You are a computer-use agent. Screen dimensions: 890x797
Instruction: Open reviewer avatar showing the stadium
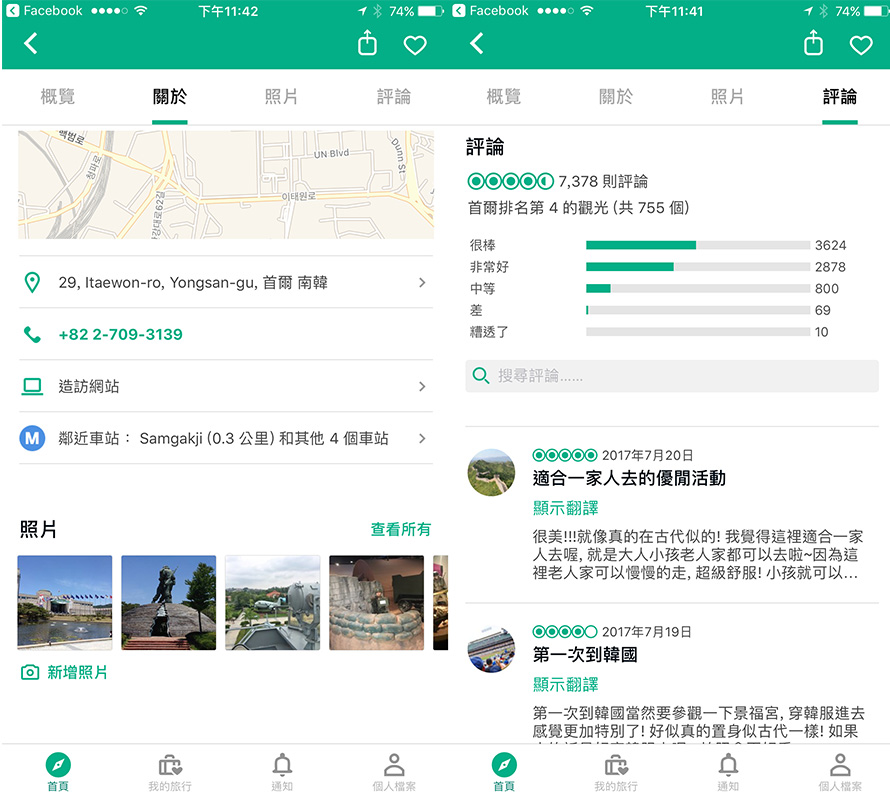(492, 649)
